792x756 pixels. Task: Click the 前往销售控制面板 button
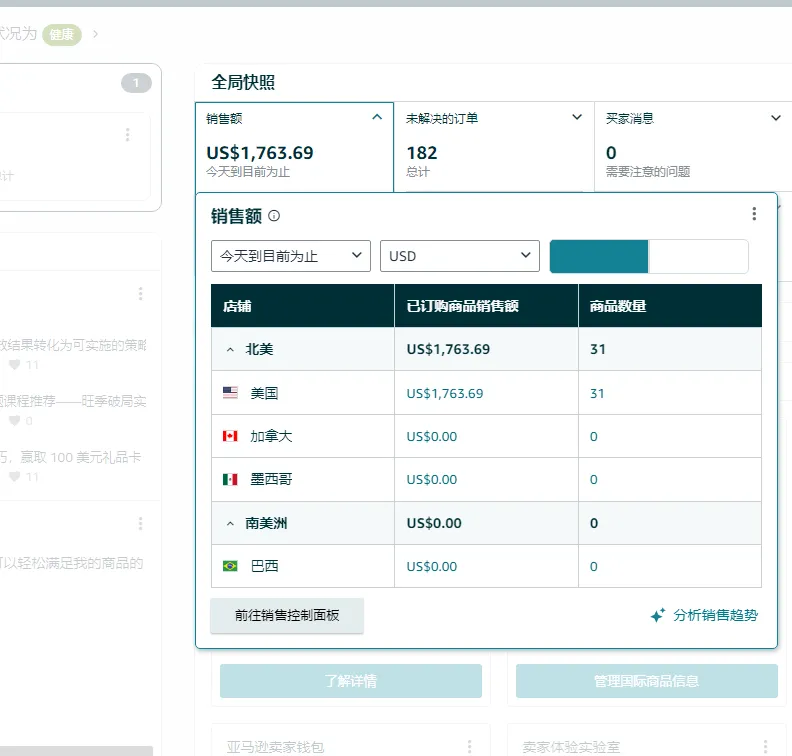click(x=287, y=616)
